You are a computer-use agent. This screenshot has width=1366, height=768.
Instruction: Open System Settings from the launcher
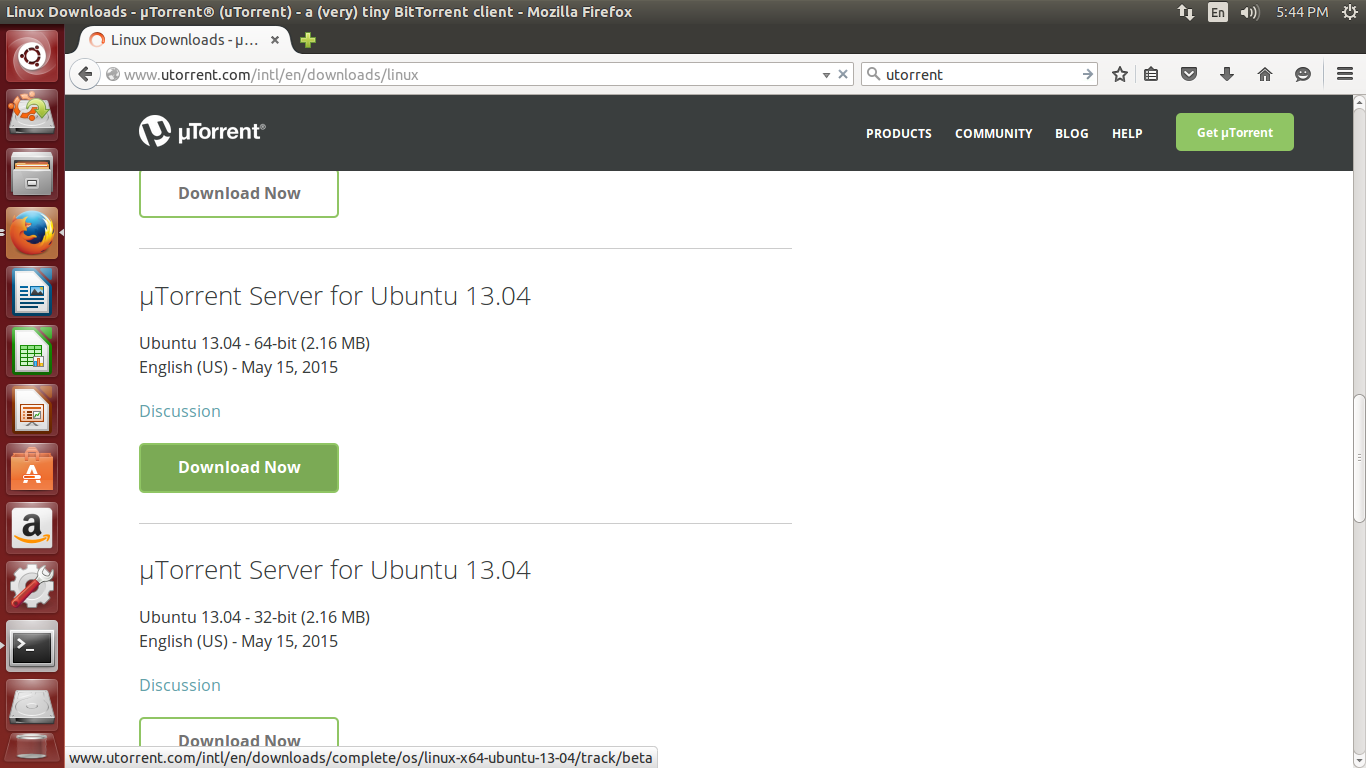pos(32,587)
